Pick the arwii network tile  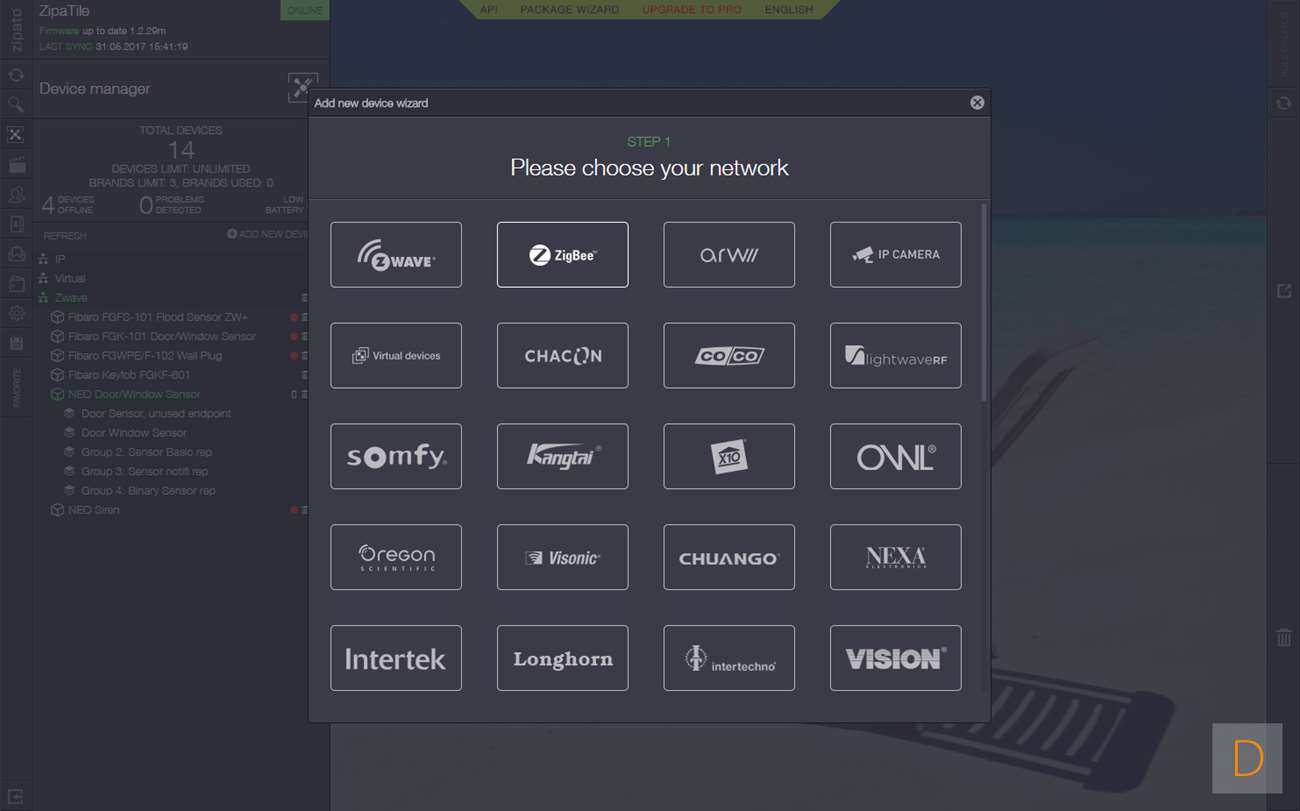[x=729, y=255]
